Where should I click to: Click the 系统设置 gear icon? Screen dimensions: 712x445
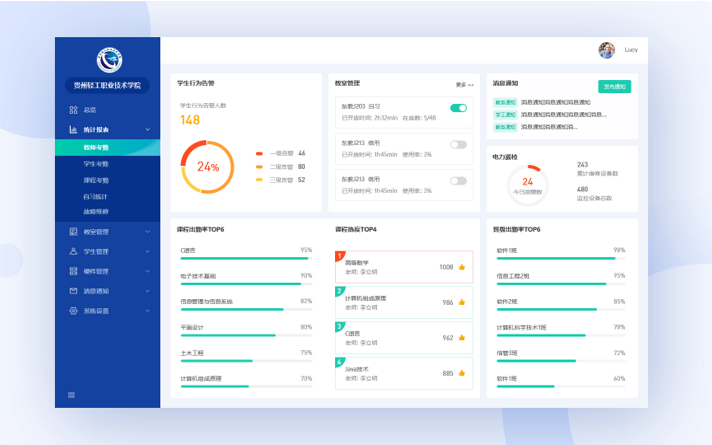pyautogui.click(x=73, y=311)
